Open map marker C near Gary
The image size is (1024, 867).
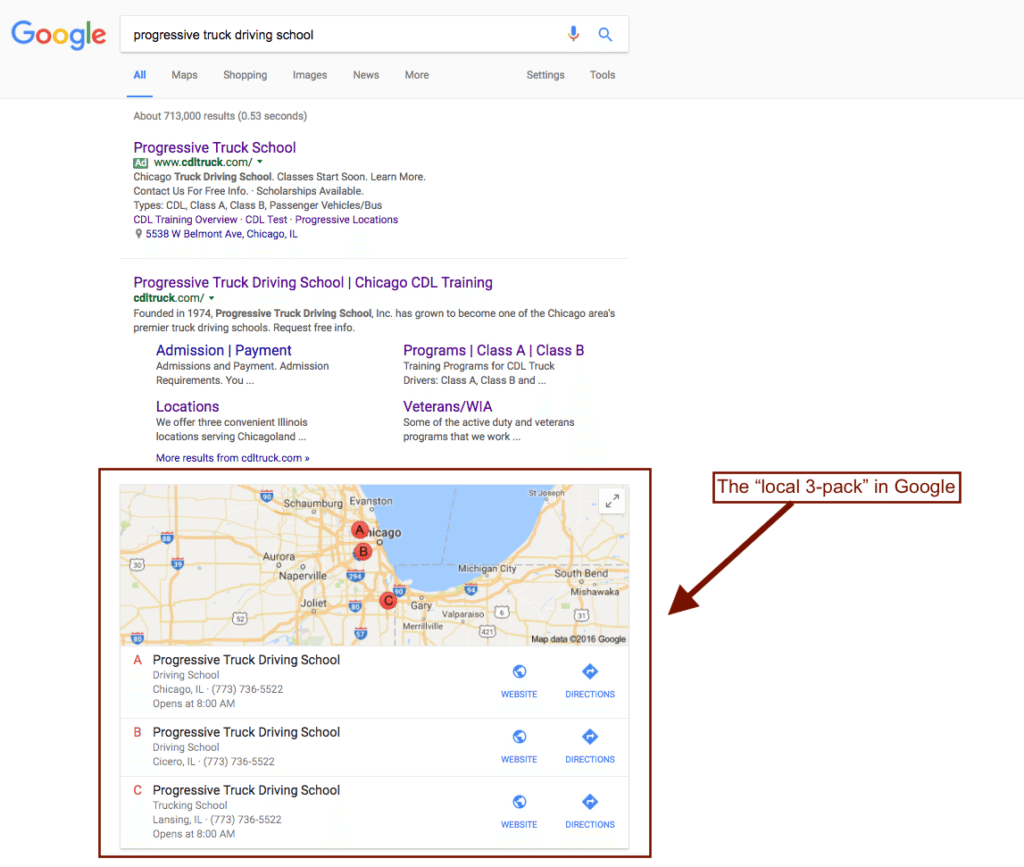(x=389, y=600)
